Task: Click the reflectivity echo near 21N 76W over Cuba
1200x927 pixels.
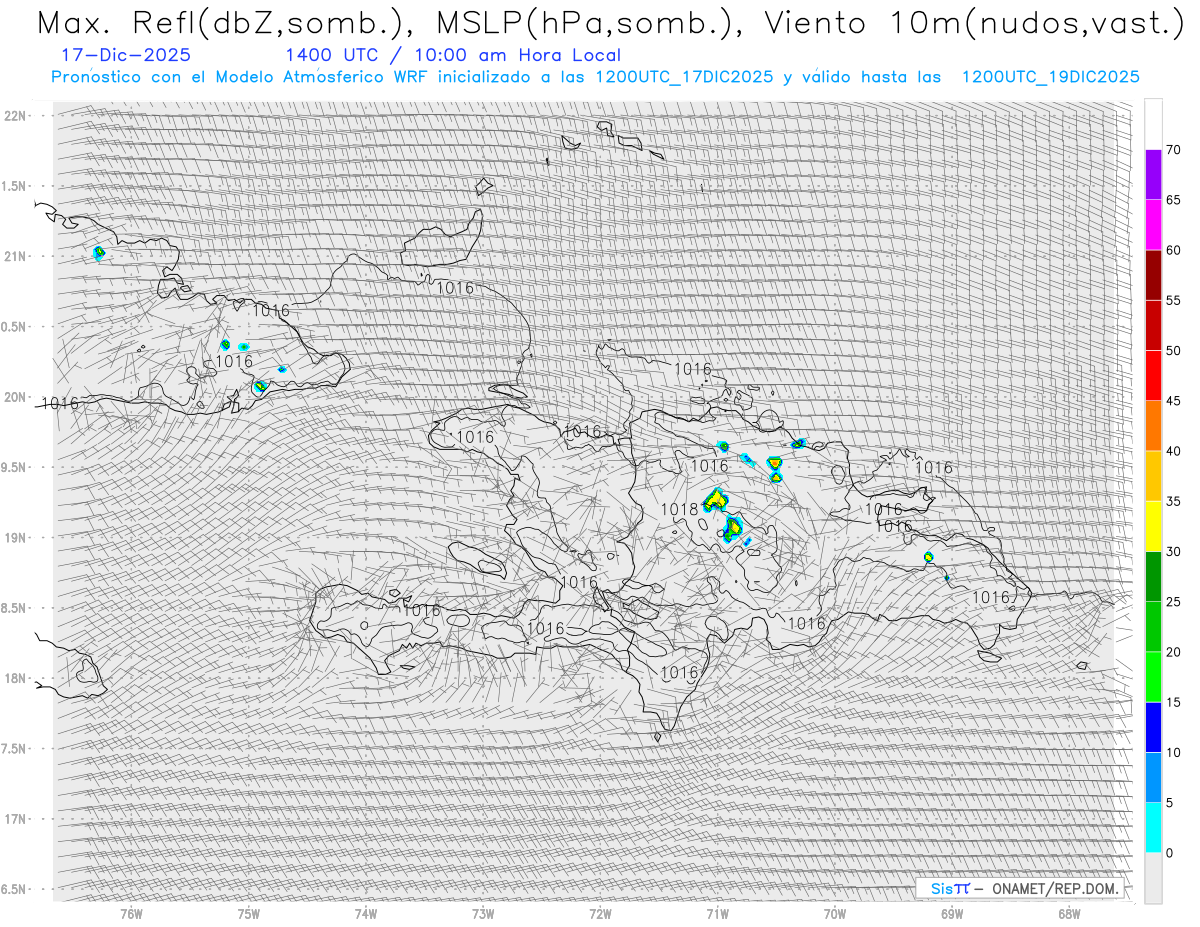Action: (x=98, y=253)
